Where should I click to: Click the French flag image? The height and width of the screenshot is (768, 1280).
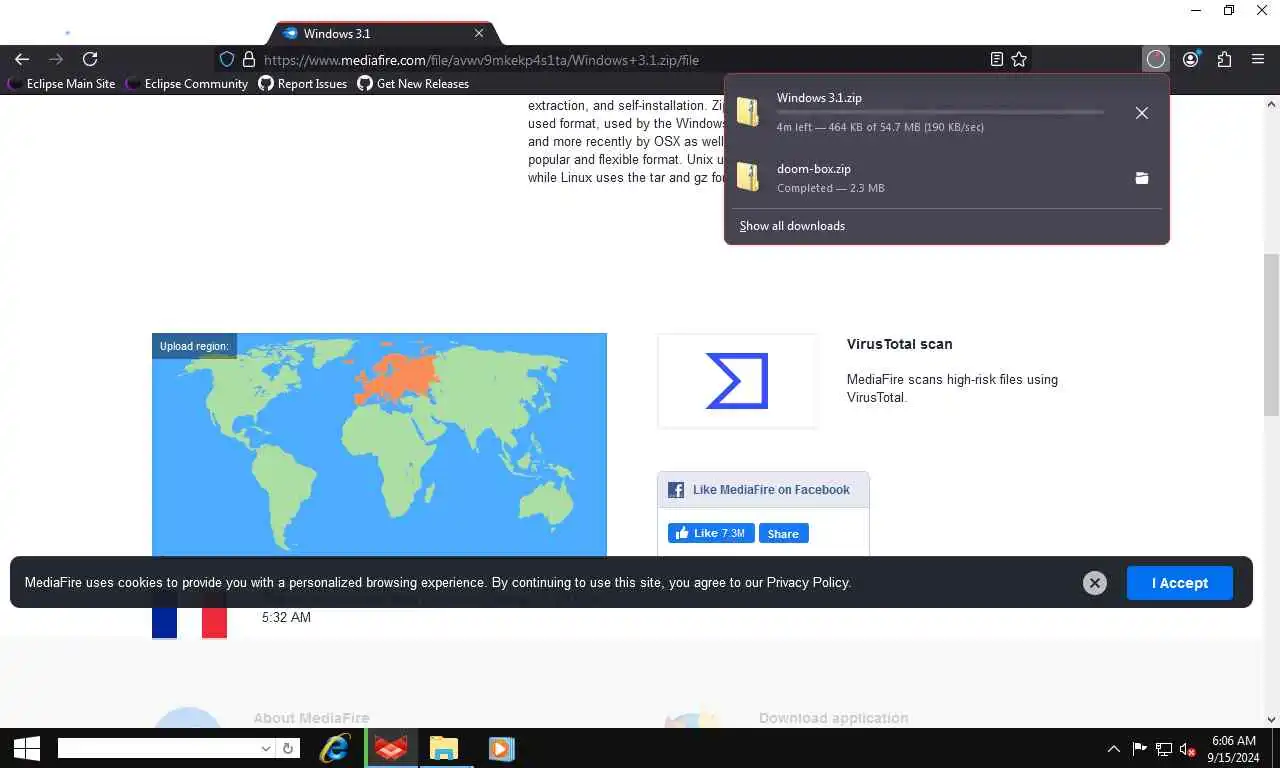pyautogui.click(x=189, y=615)
